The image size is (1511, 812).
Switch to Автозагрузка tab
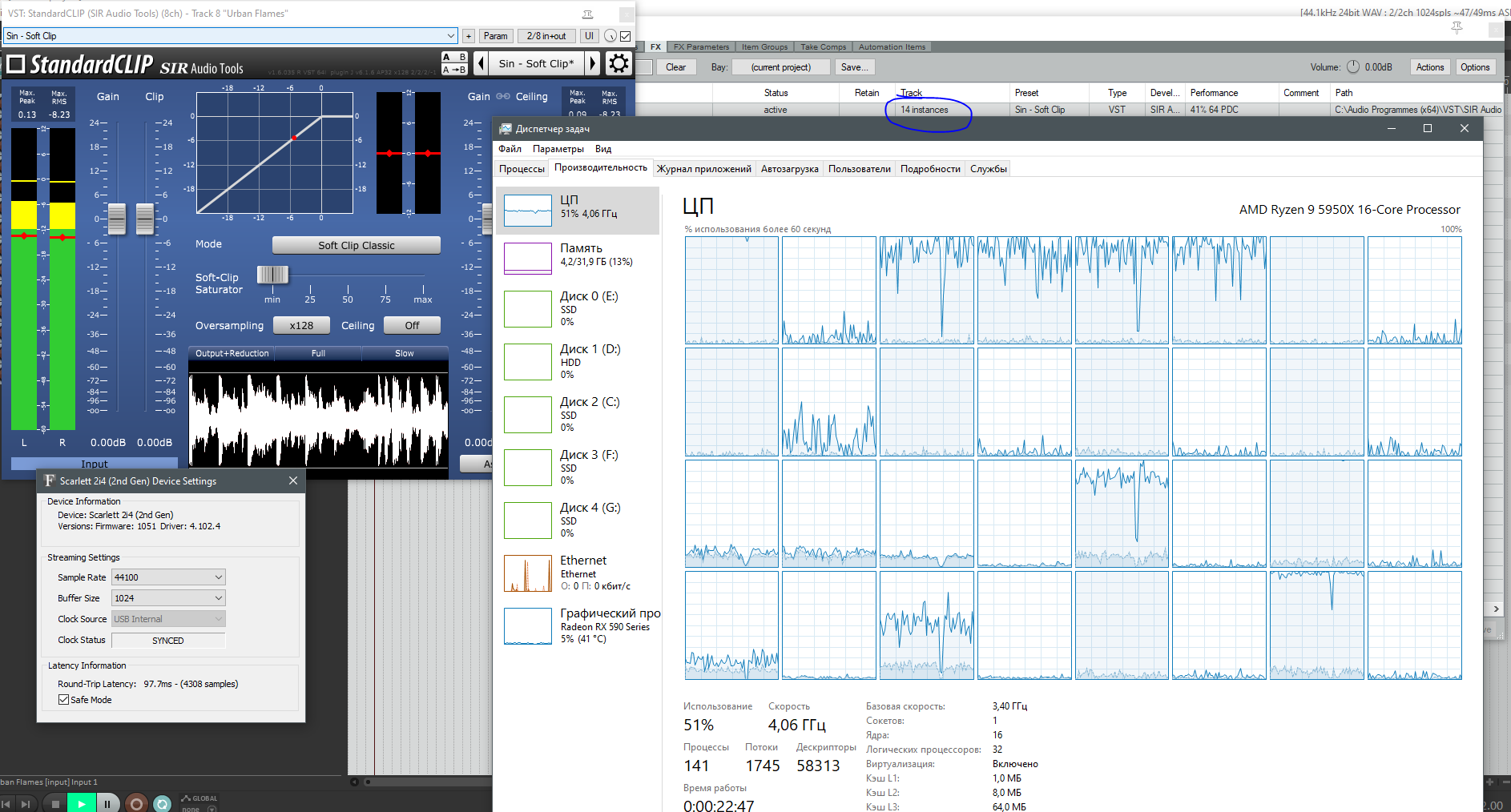tap(790, 169)
